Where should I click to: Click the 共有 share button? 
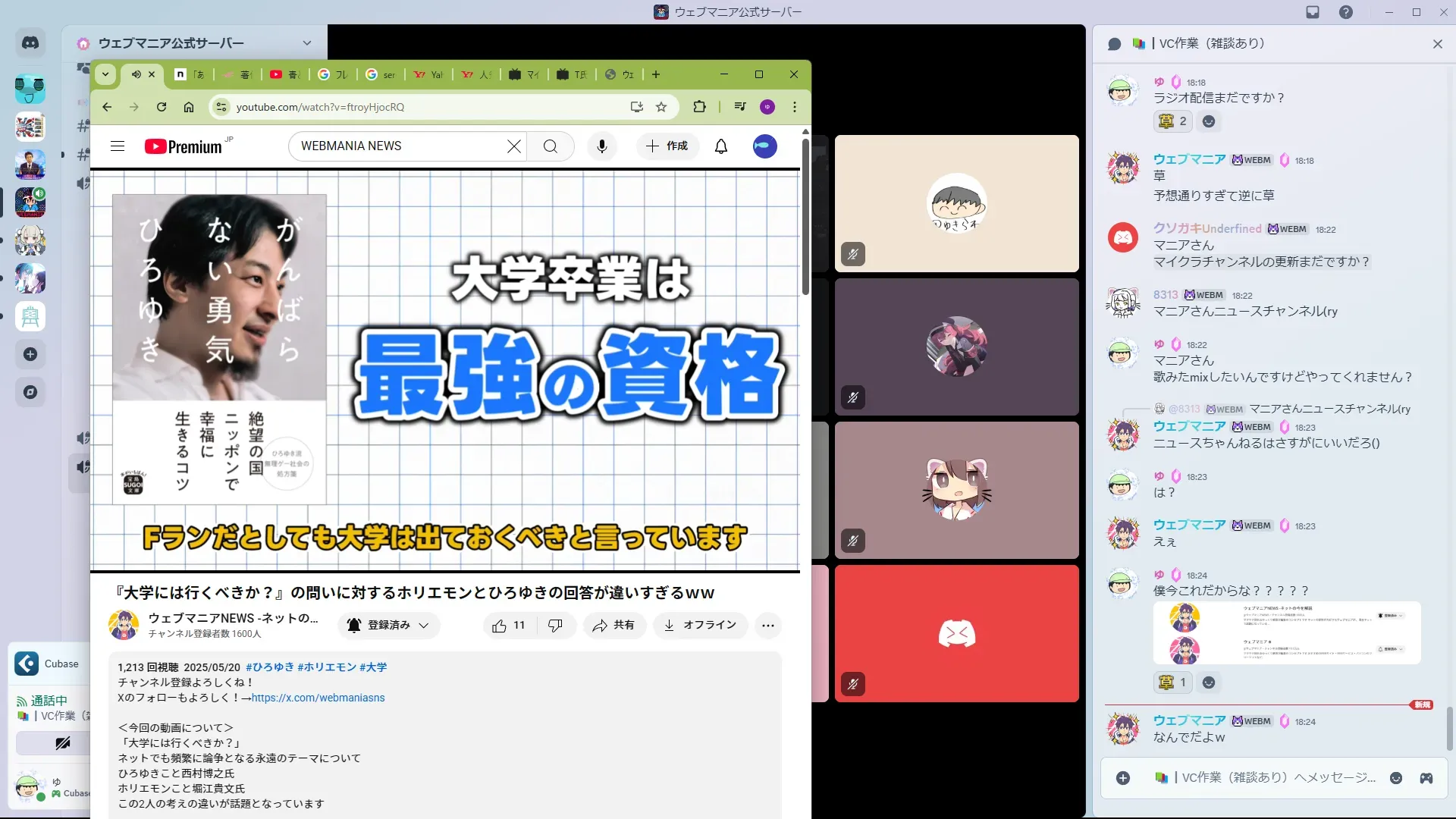click(613, 626)
